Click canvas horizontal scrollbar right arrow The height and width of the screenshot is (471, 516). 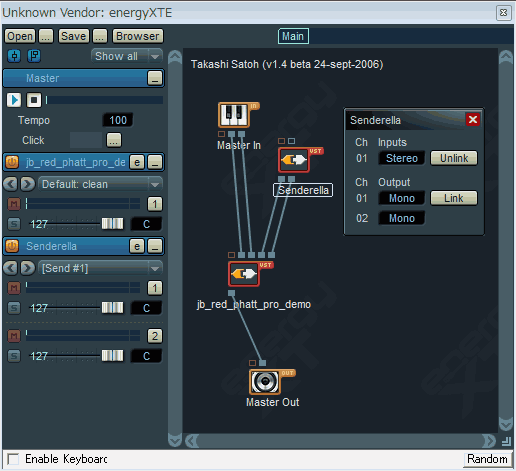[x=489, y=441]
